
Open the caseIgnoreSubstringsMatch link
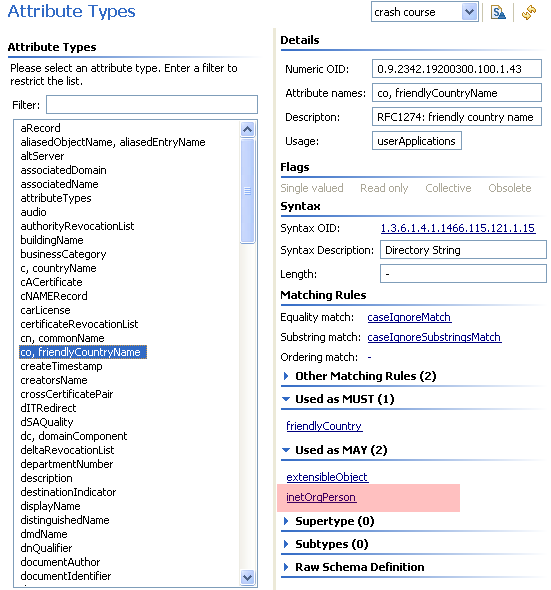[434, 337]
